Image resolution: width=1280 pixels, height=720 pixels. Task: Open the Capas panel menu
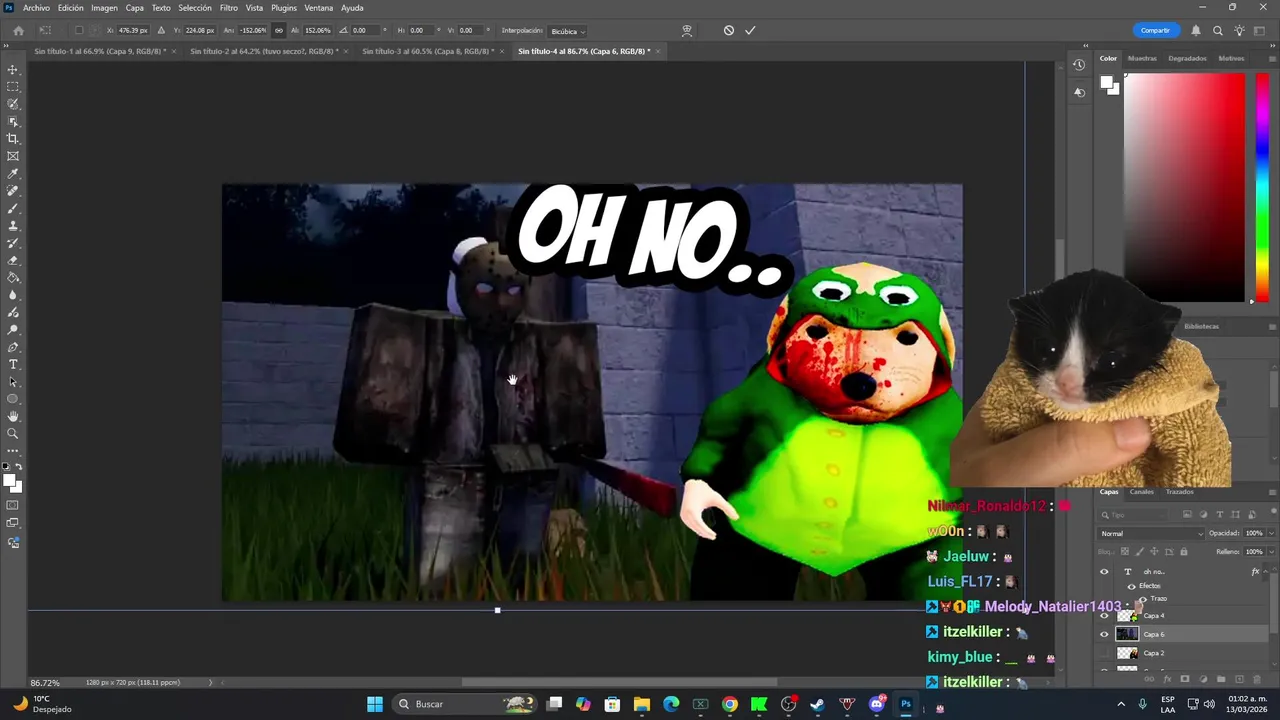click(1271, 492)
